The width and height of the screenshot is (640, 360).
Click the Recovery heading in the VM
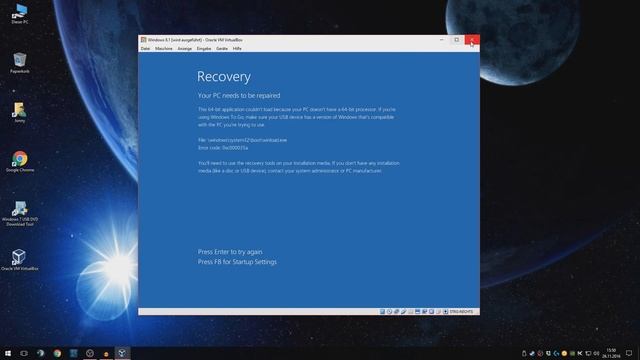pyautogui.click(x=224, y=76)
